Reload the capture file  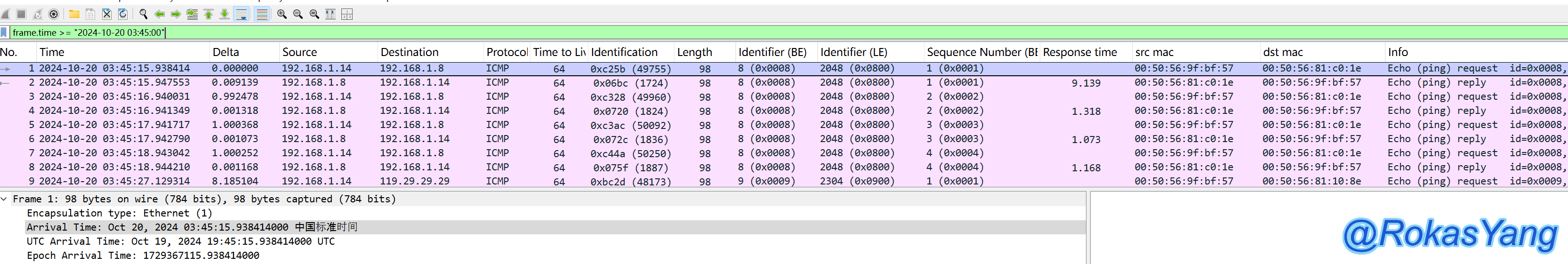[x=122, y=14]
